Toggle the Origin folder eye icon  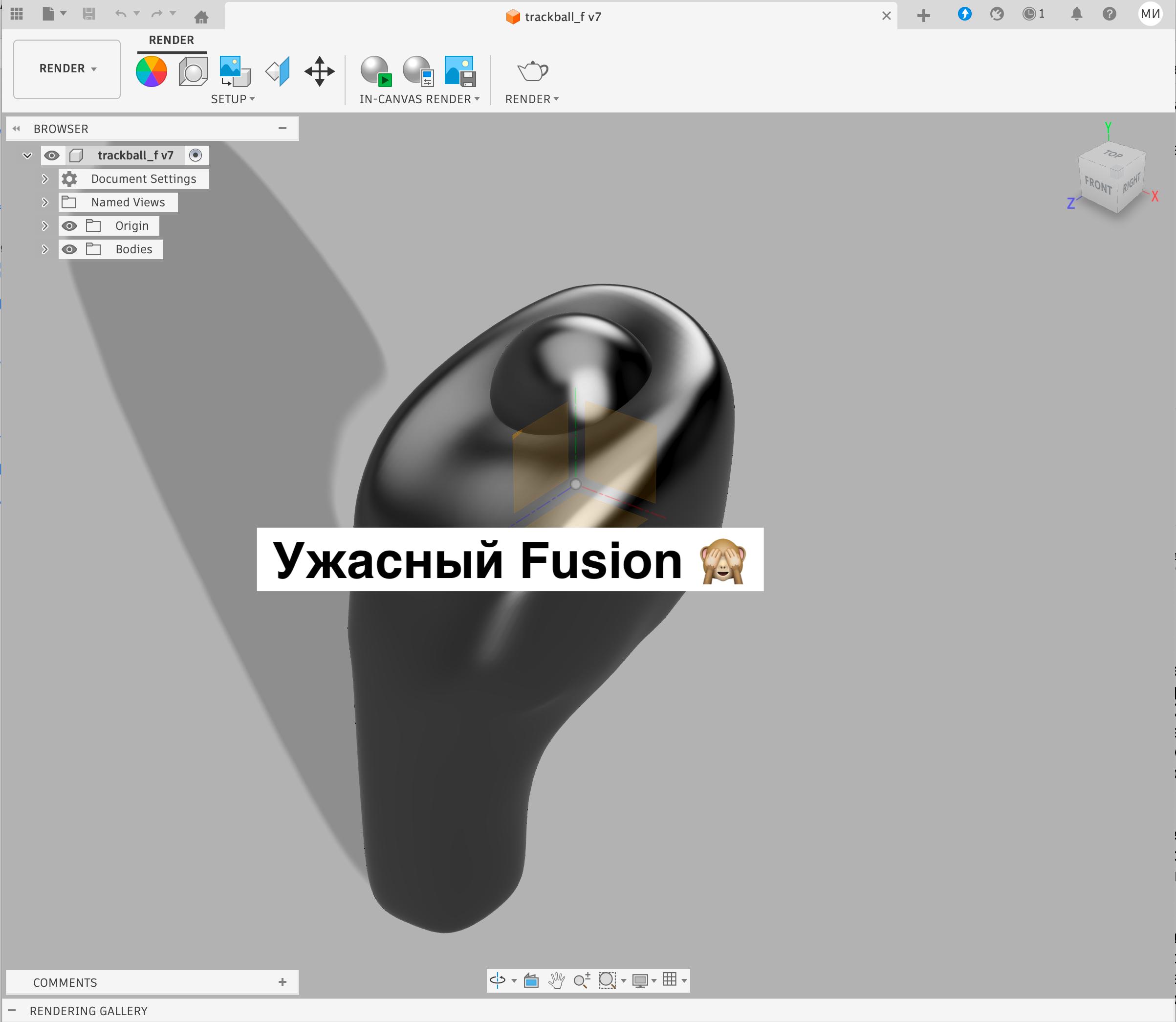click(69, 226)
